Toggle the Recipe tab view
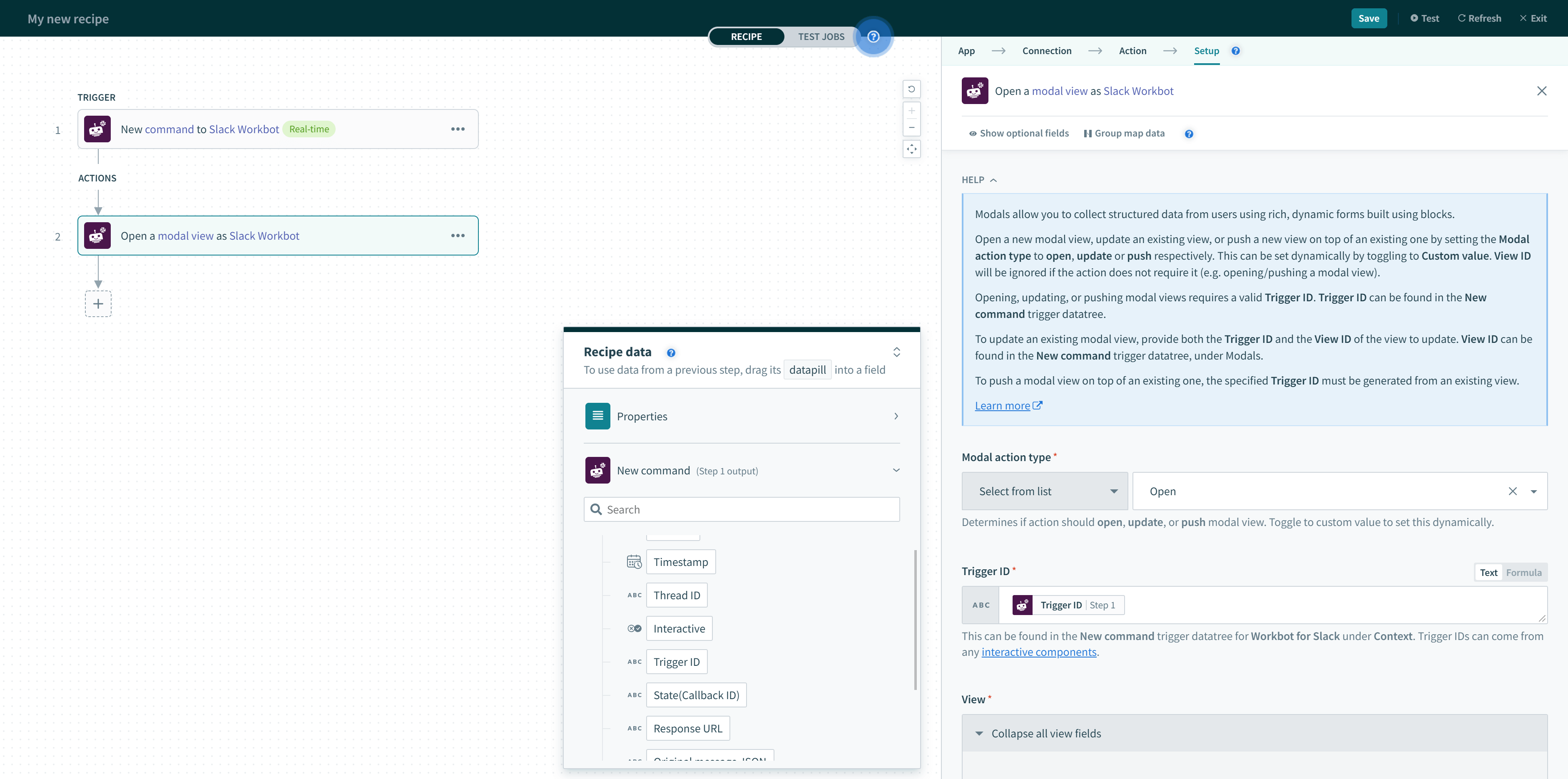The image size is (1568, 779). tap(746, 36)
